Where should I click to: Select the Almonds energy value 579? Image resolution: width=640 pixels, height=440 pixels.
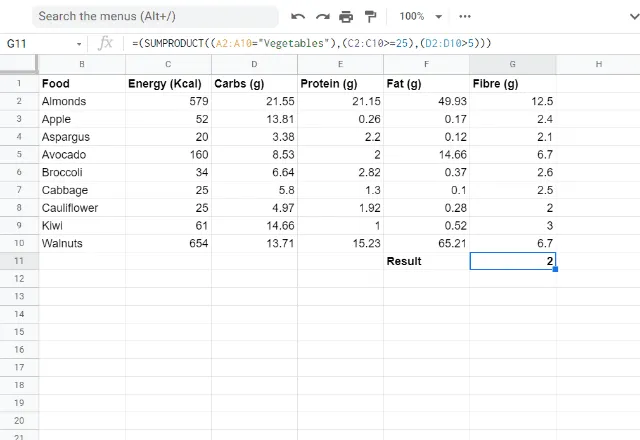pyautogui.click(x=168, y=101)
